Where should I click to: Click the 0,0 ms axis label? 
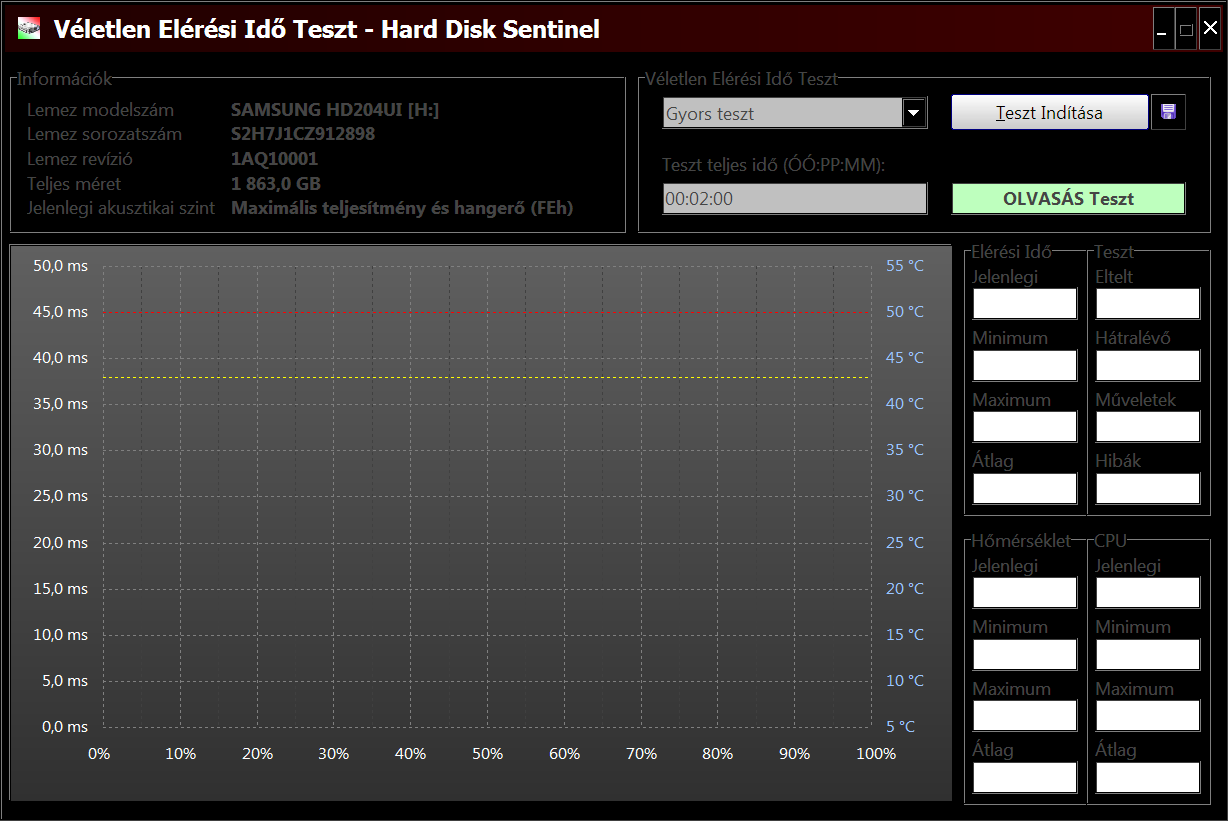click(x=65, y=727)
